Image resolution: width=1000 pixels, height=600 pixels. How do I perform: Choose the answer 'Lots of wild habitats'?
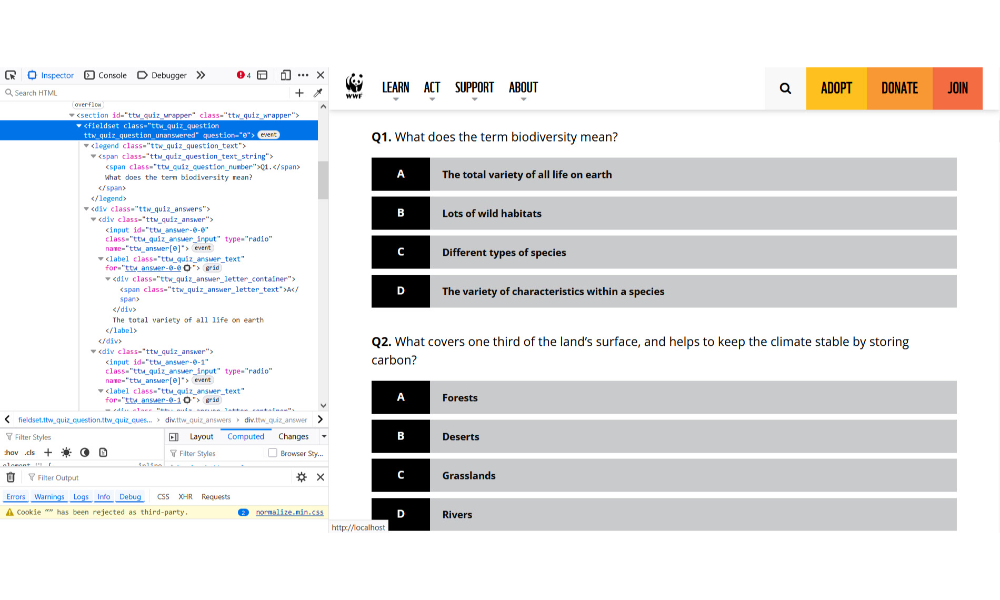[664, 214]
